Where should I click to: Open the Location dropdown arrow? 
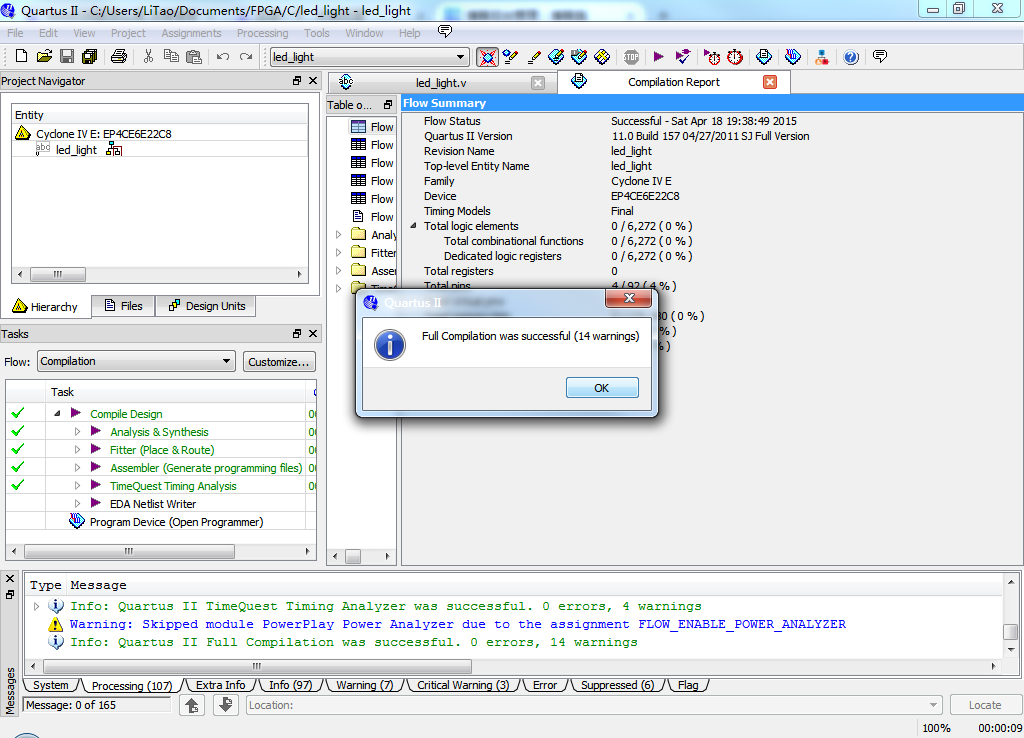(933, 705)
